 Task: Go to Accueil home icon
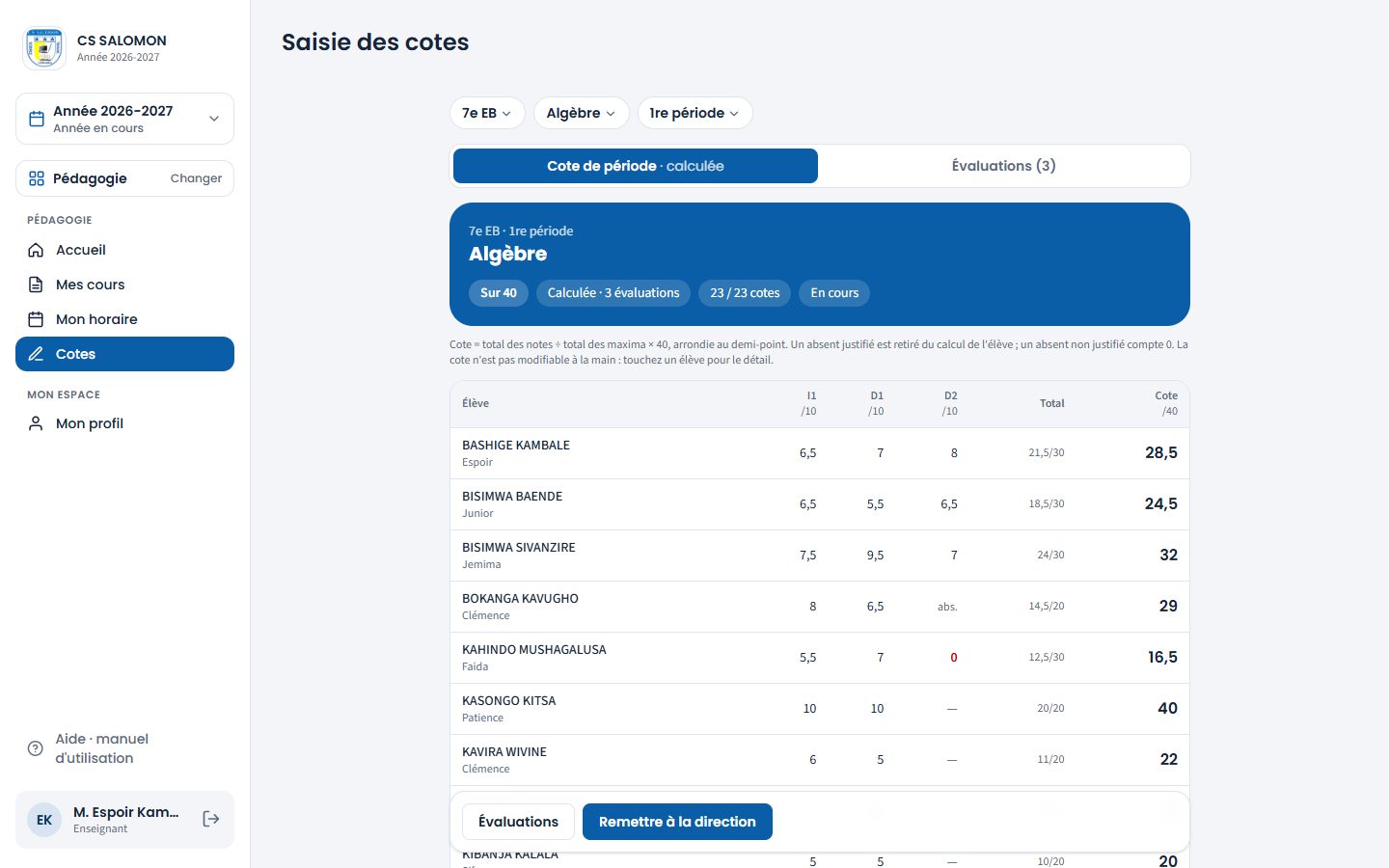(x=36, y=250)
